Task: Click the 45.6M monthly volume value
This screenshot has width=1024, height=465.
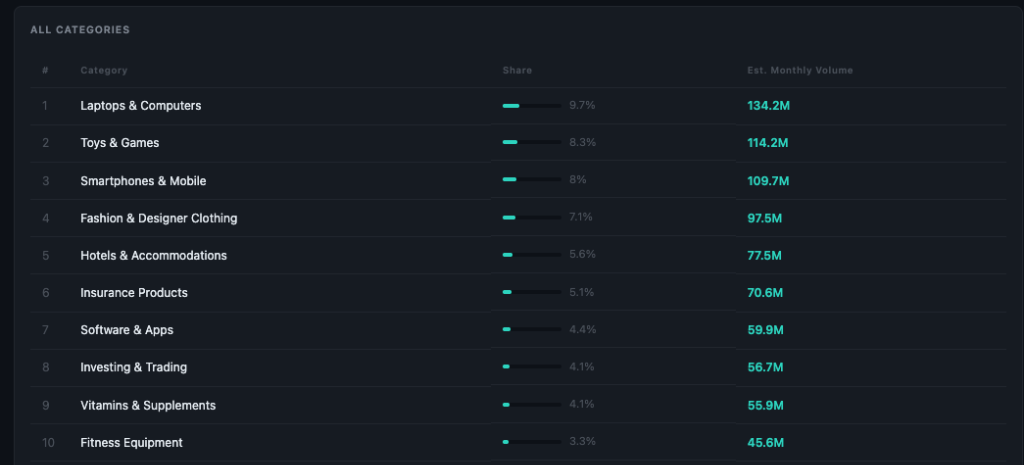Action: 765,443
